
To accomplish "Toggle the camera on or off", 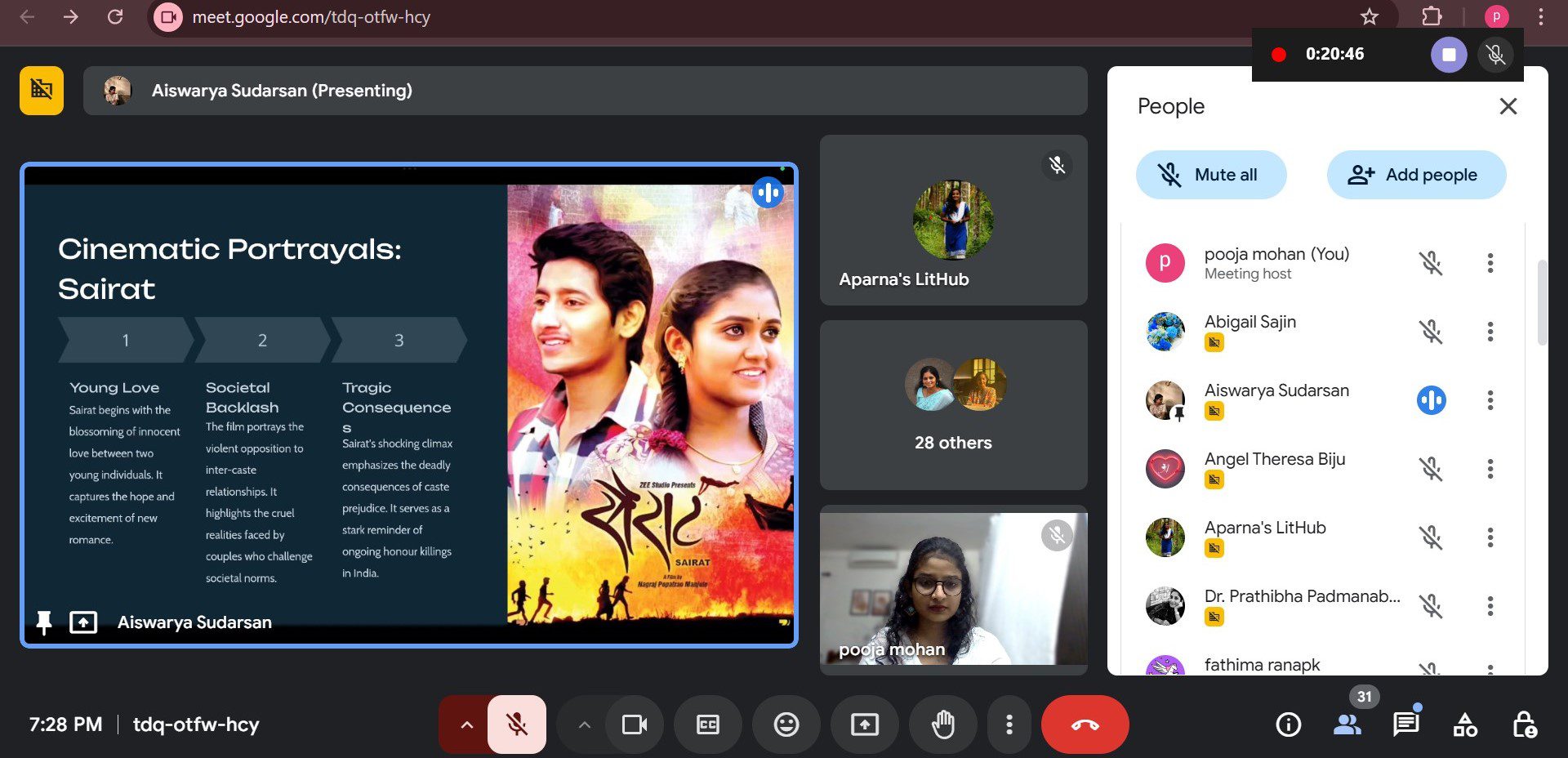I will tap(635, 725).
